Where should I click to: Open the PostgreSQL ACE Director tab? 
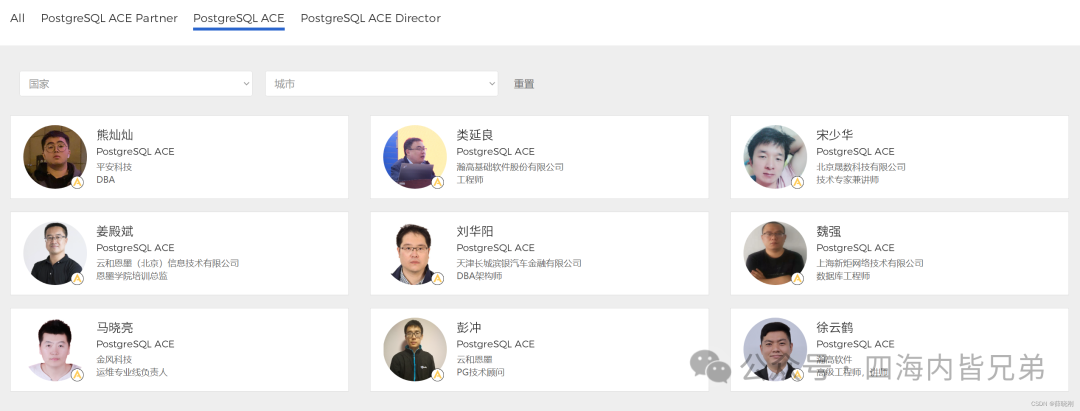click(371, 19)
